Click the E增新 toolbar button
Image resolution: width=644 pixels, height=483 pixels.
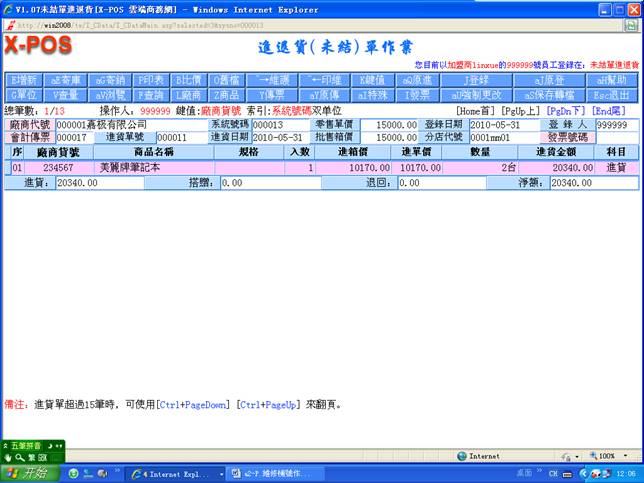[x=25, y=79]
